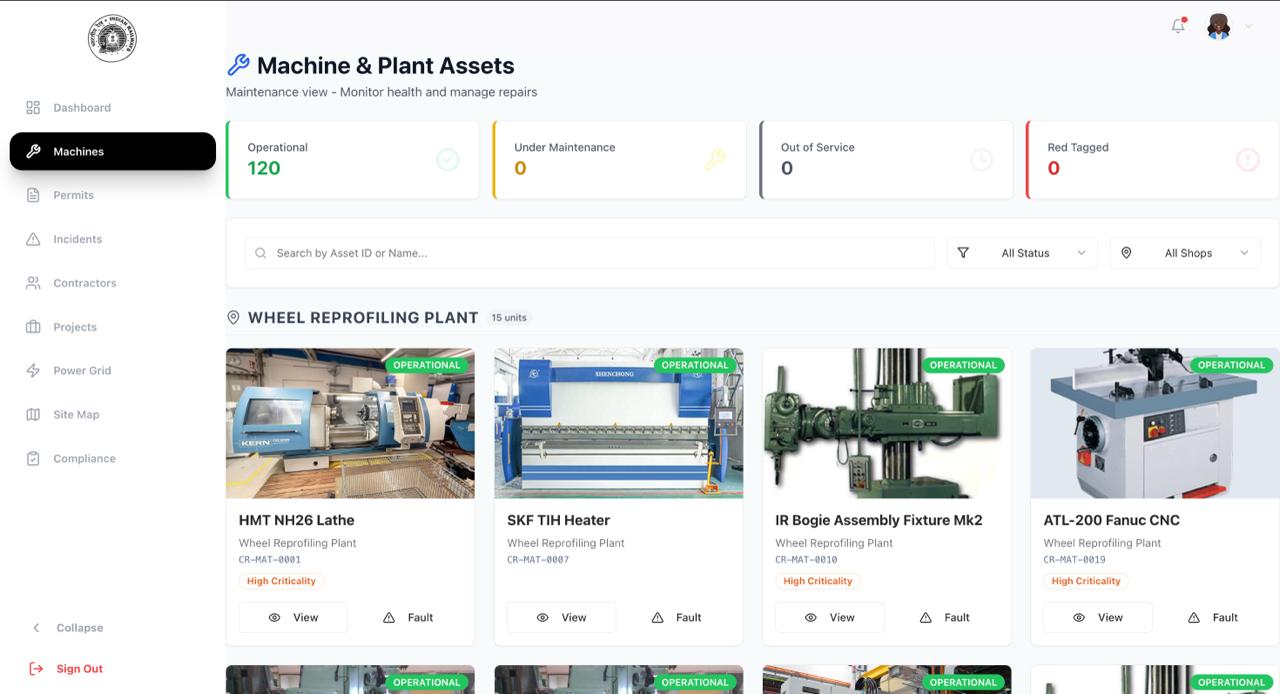Report Fault on IR Bogie Fixture

[x=944, y=617]
